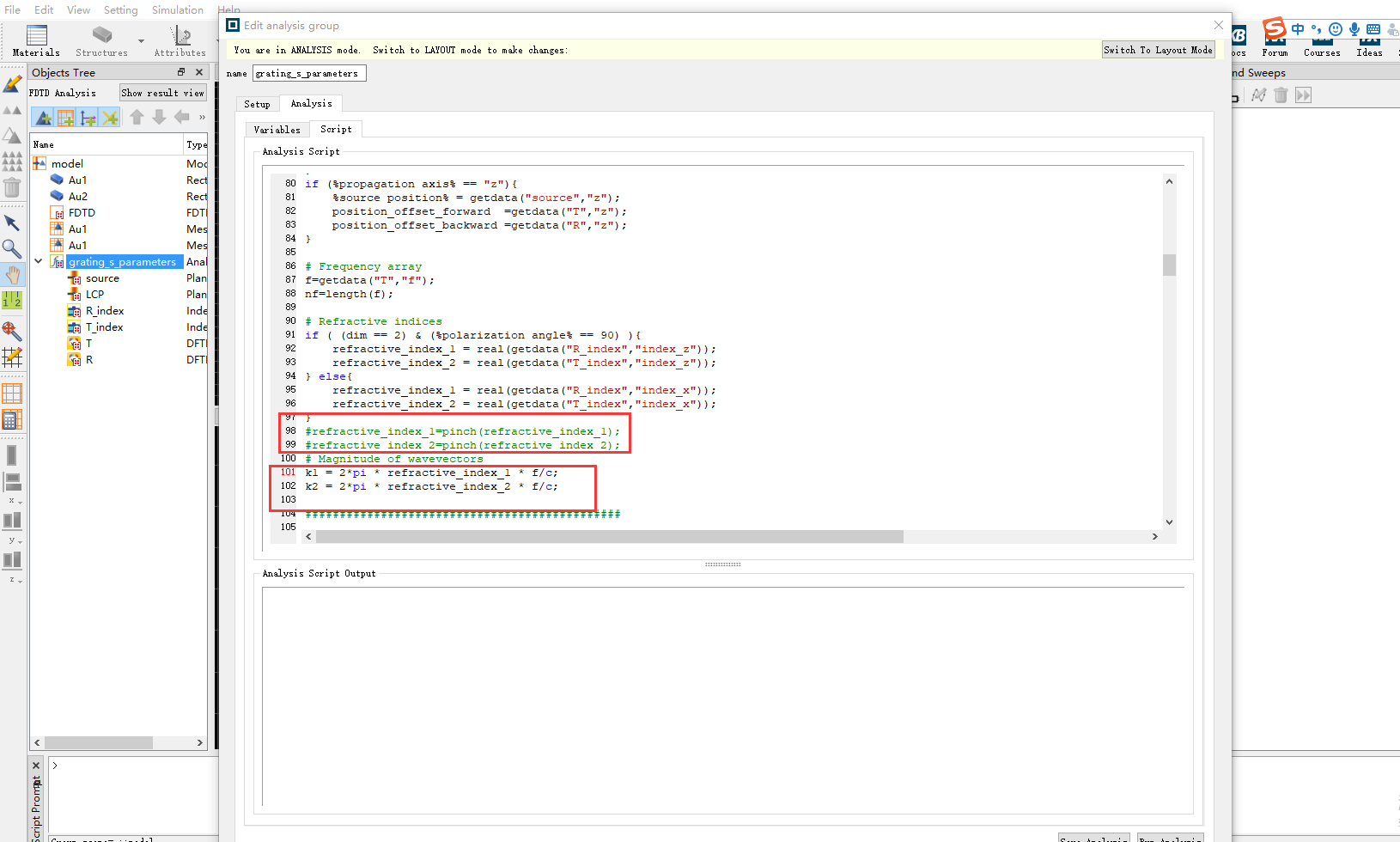The image size is (1400, 842).
Task: Select FDTD item in the tree
Action: (82, 212)
